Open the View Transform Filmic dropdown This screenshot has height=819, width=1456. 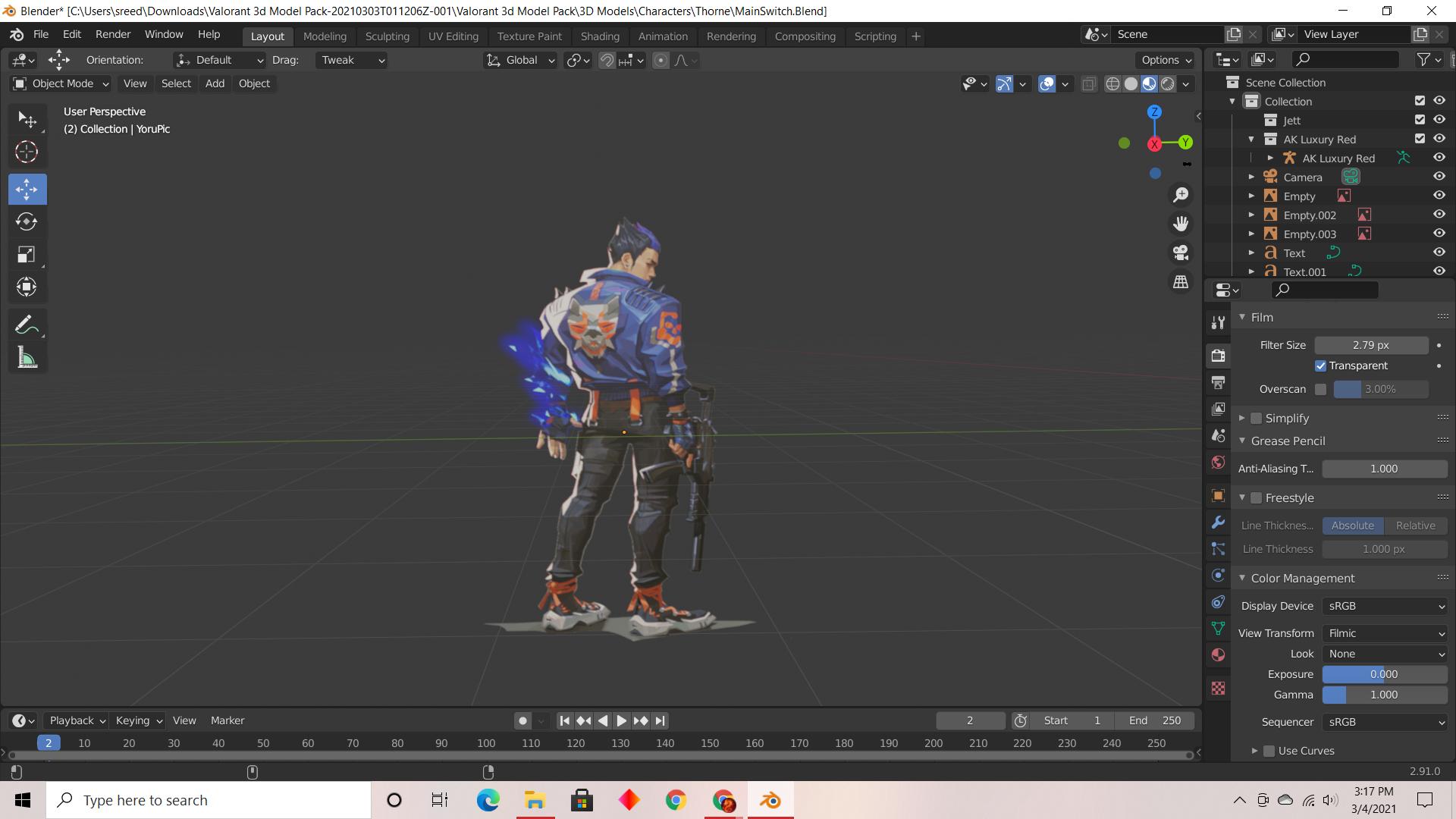click(x=1385, y=633)
